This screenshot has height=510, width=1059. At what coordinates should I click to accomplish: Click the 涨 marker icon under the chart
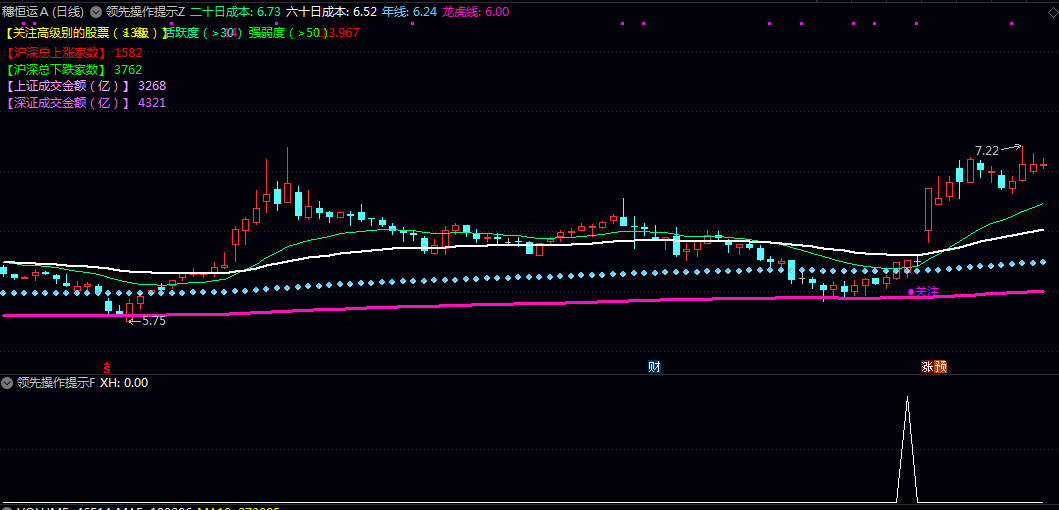click(x=927, y=367)
